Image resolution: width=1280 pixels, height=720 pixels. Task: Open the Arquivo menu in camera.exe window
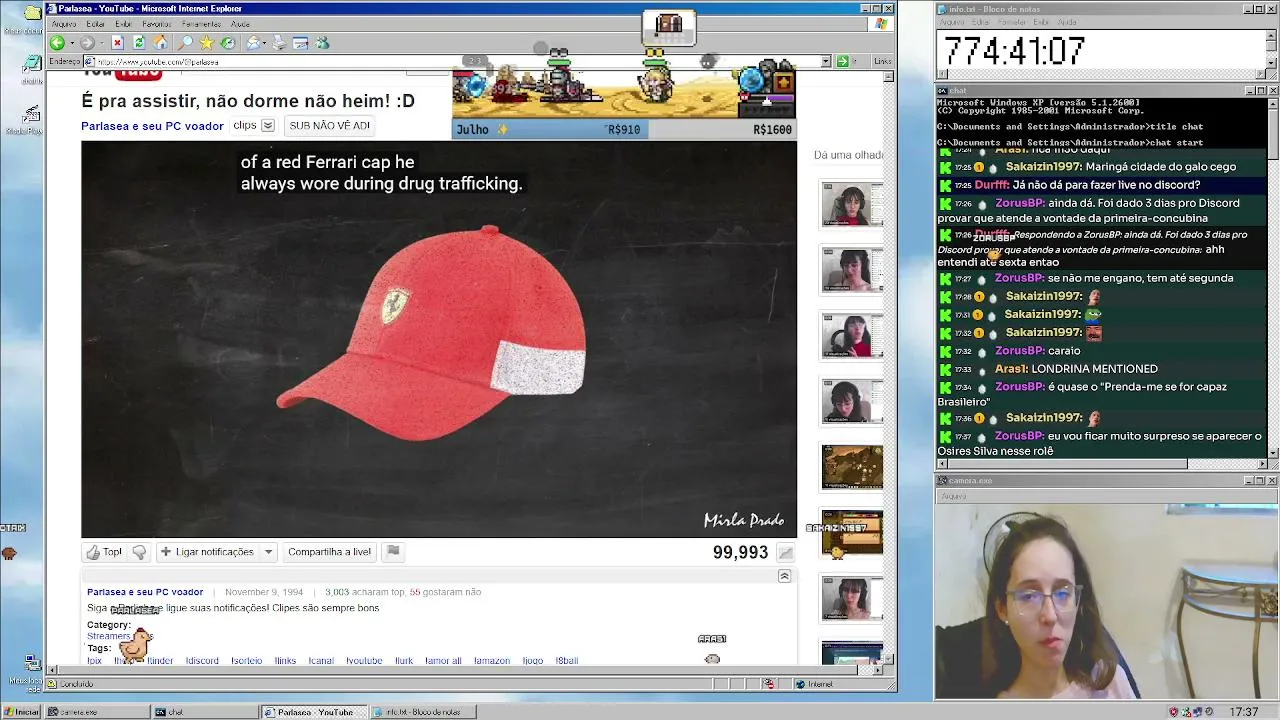[x=953, y=496]
